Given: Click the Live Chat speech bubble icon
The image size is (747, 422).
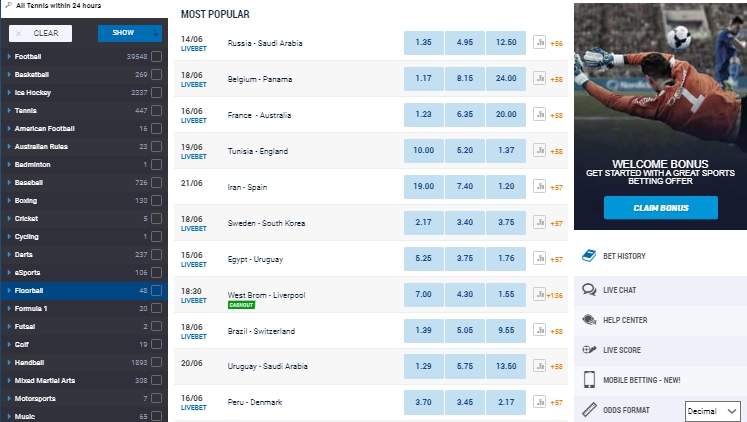Looking at the screenshot, I should [589, 290].
